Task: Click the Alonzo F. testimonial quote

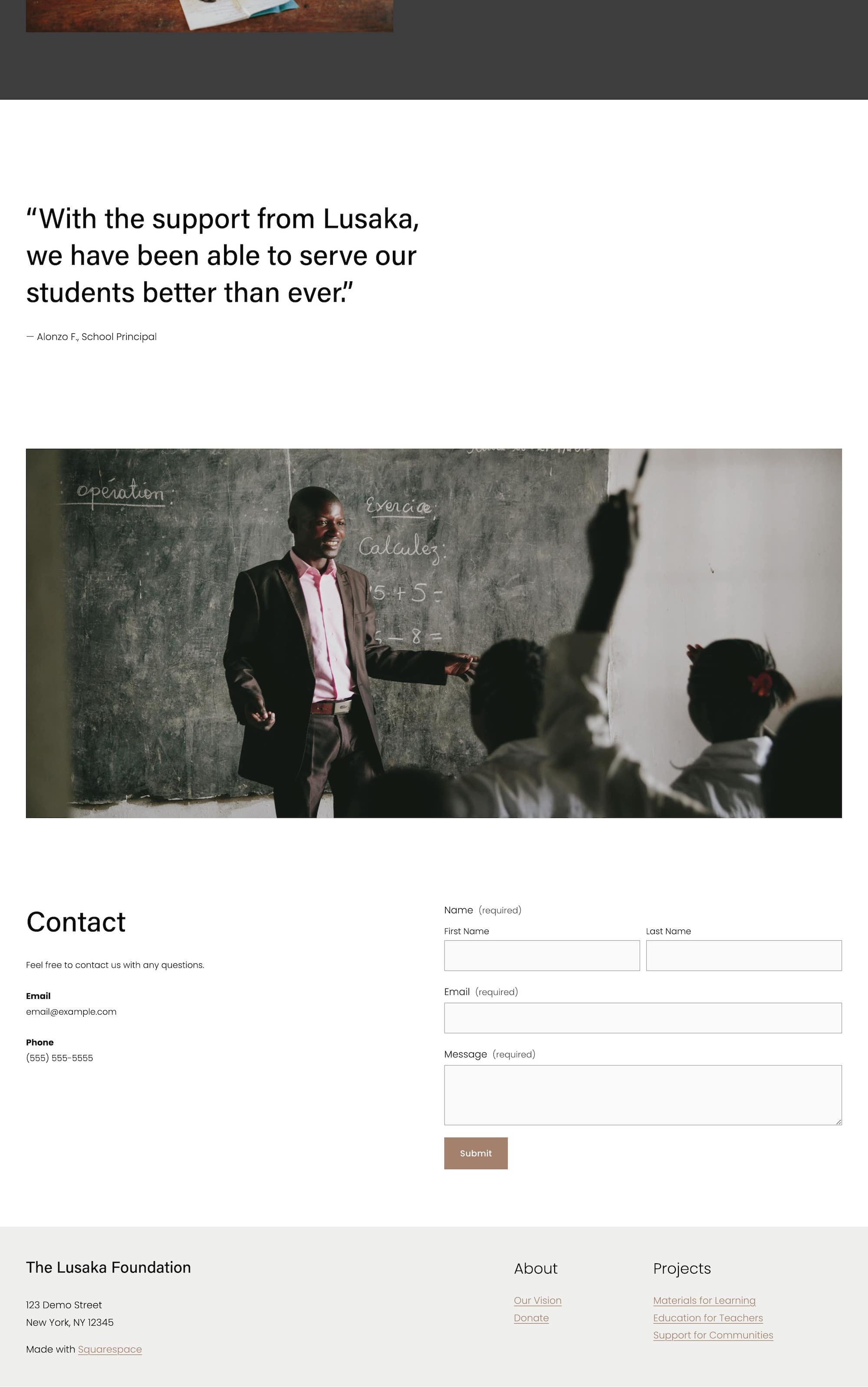Action: click(x=223, y=255)
